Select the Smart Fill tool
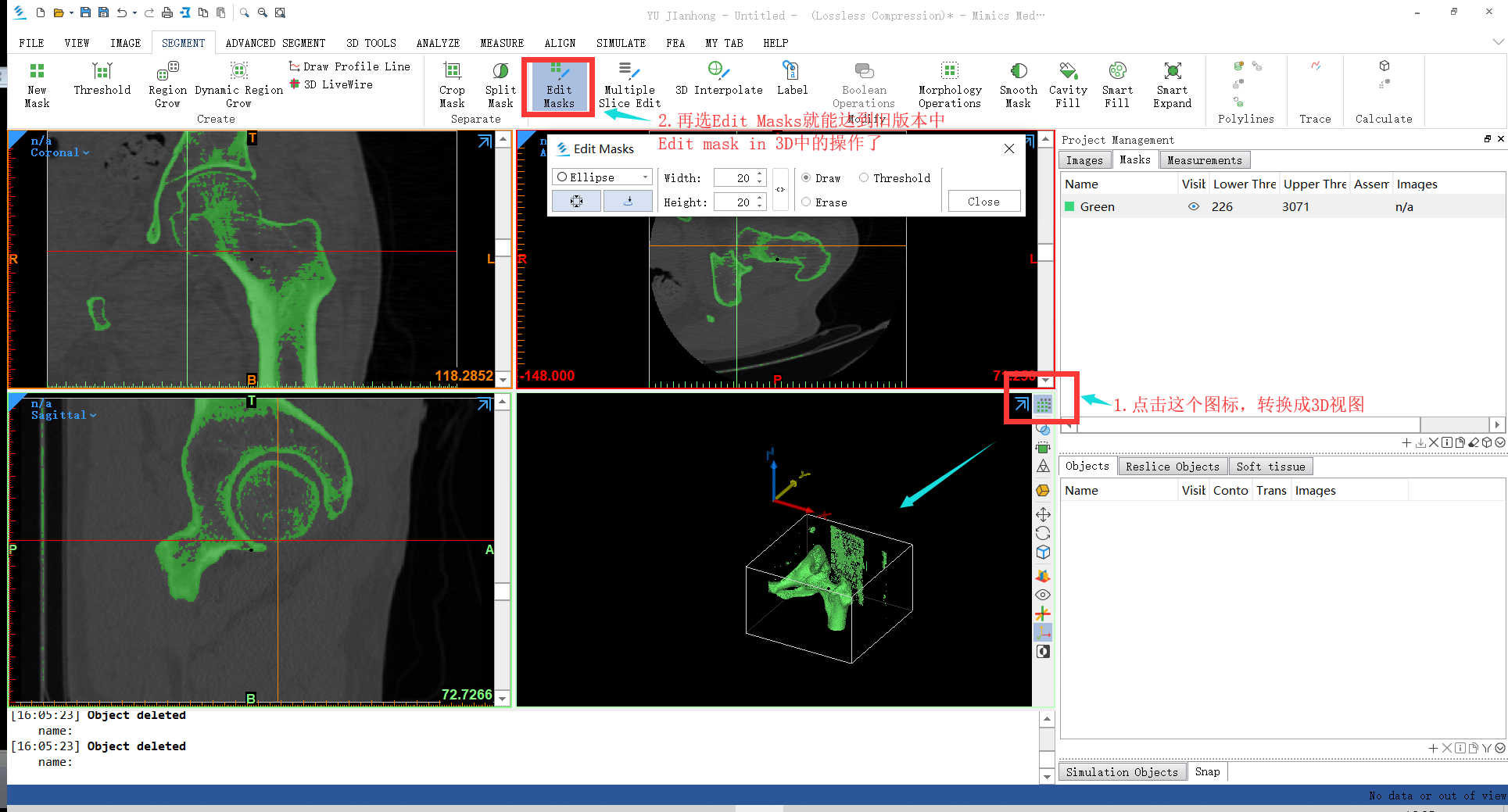Viewport: 1508px width, 812px height. (x=1117, y=85)
